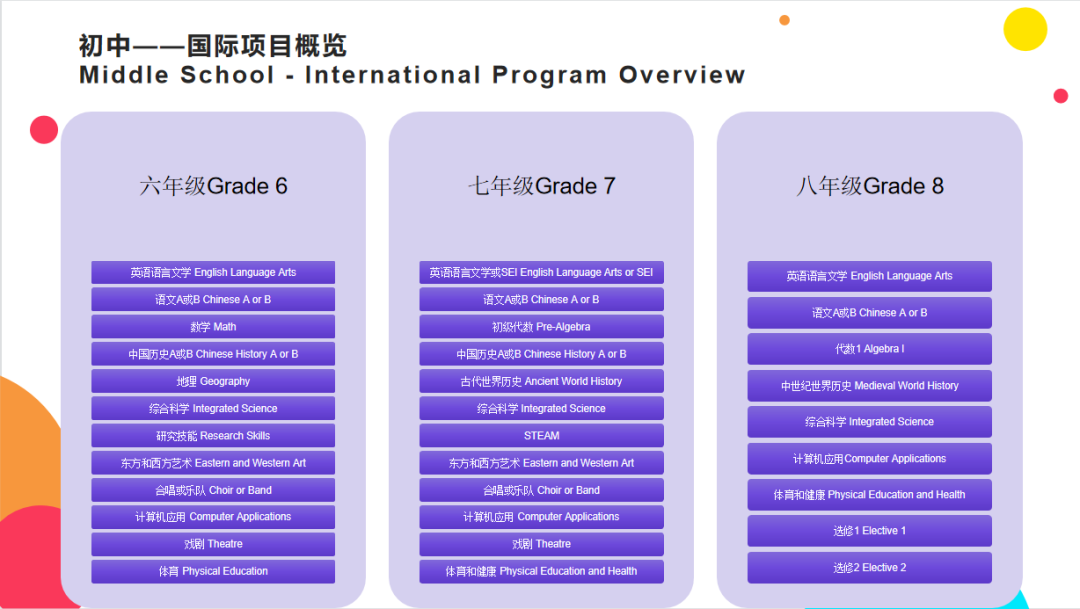Click Chinese History A or B in Grade 7

click(541, 354)
